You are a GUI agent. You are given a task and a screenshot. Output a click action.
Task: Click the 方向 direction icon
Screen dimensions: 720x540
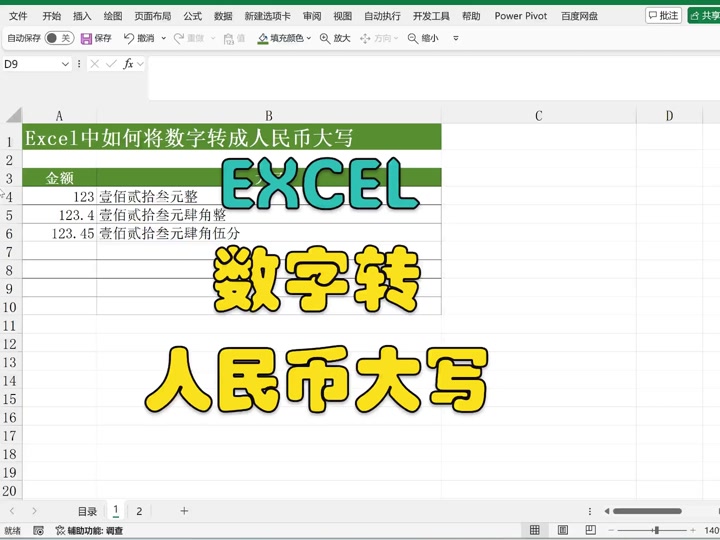pos(365,39)
